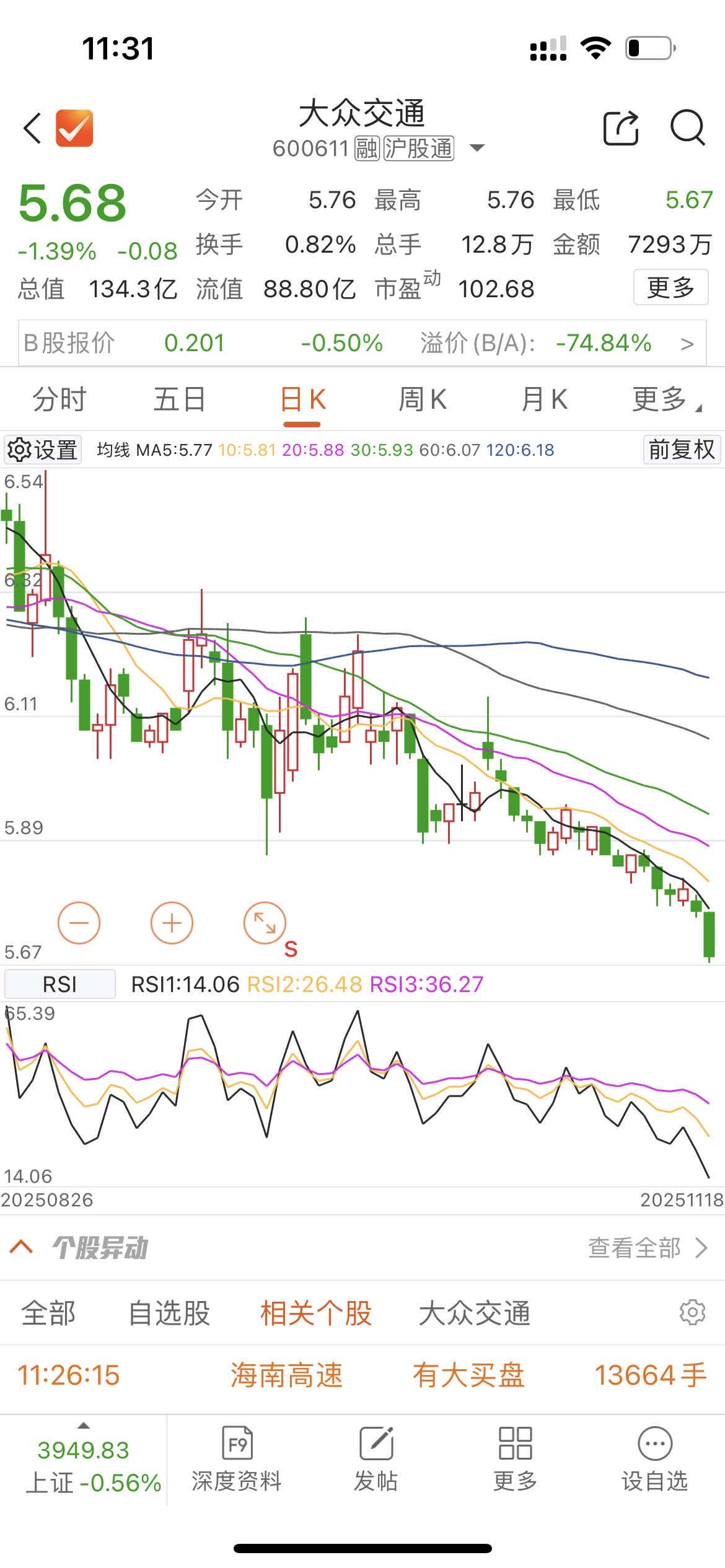725x1568 pixels.
Task: Select 大众交通 filter tab
Action: click(474, 1313)
